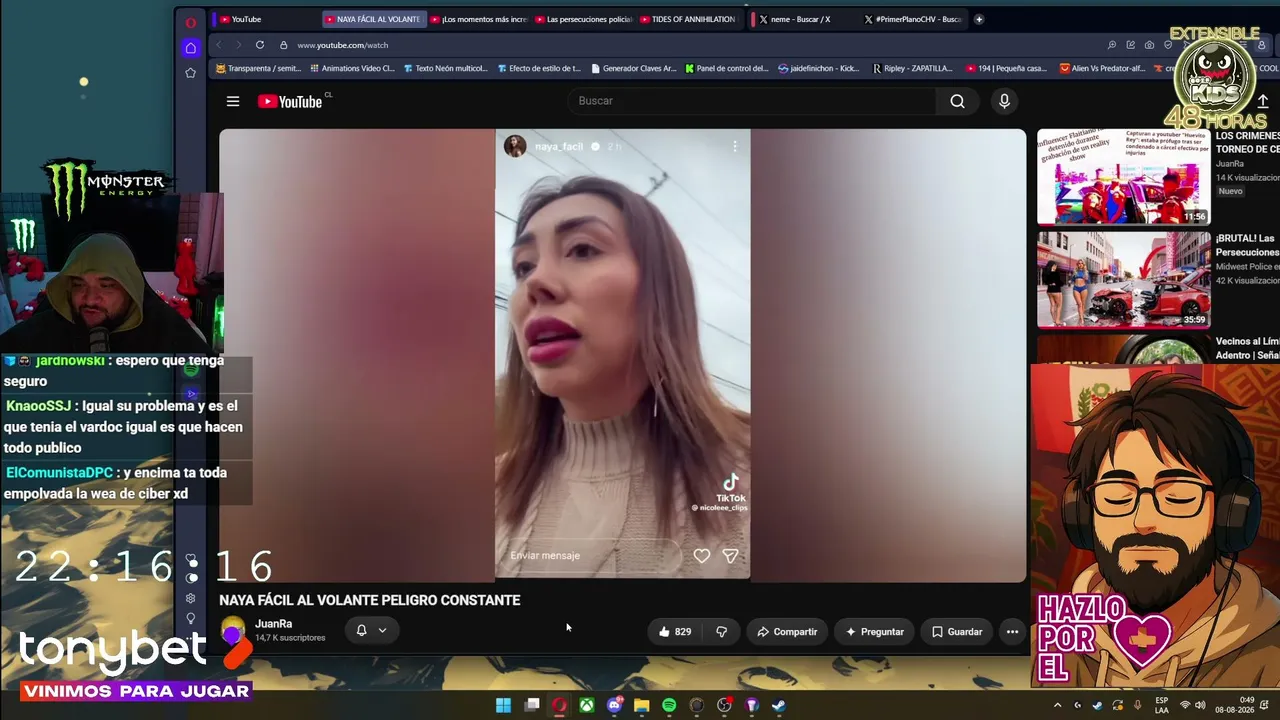Go back with the browser back arrow
Image resolution: width=1280 pixels, height=720 pixels.
(x=219, y=45)
